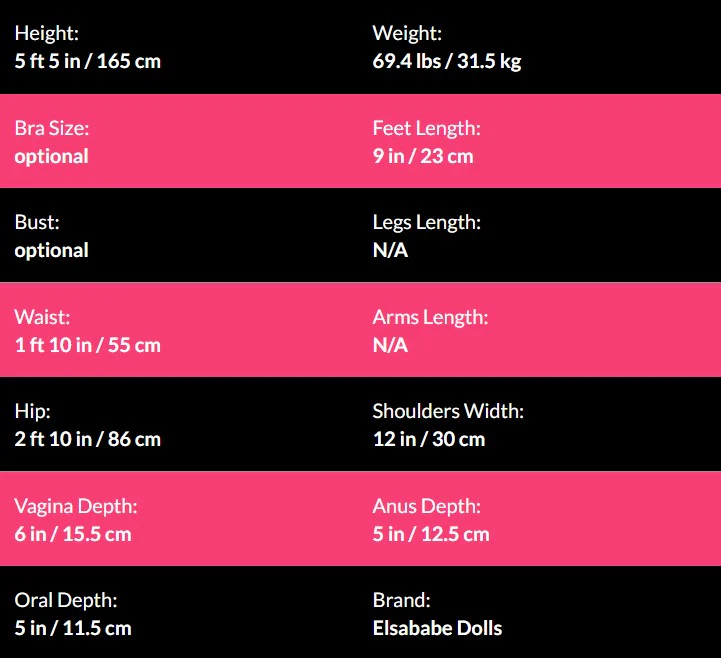Click the Elsababe Dolls brand name
The image size is (721, 658).
pos(437,628)
